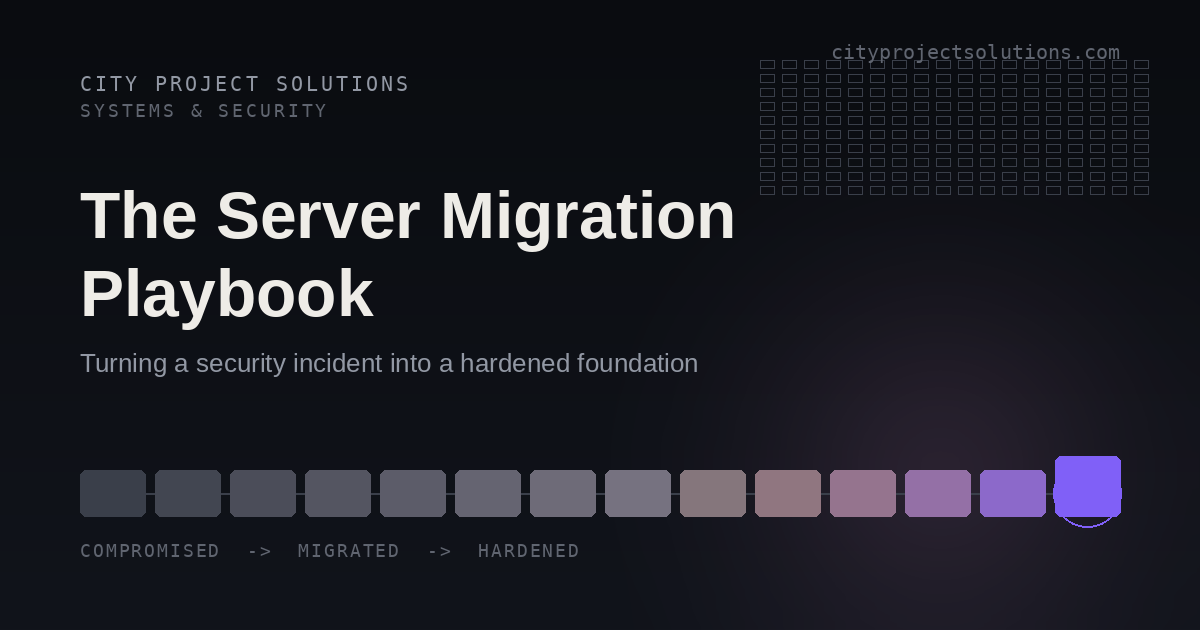Click the "MIGRATED" stage label
The image size is (1200, 630).
click(349, 551)
